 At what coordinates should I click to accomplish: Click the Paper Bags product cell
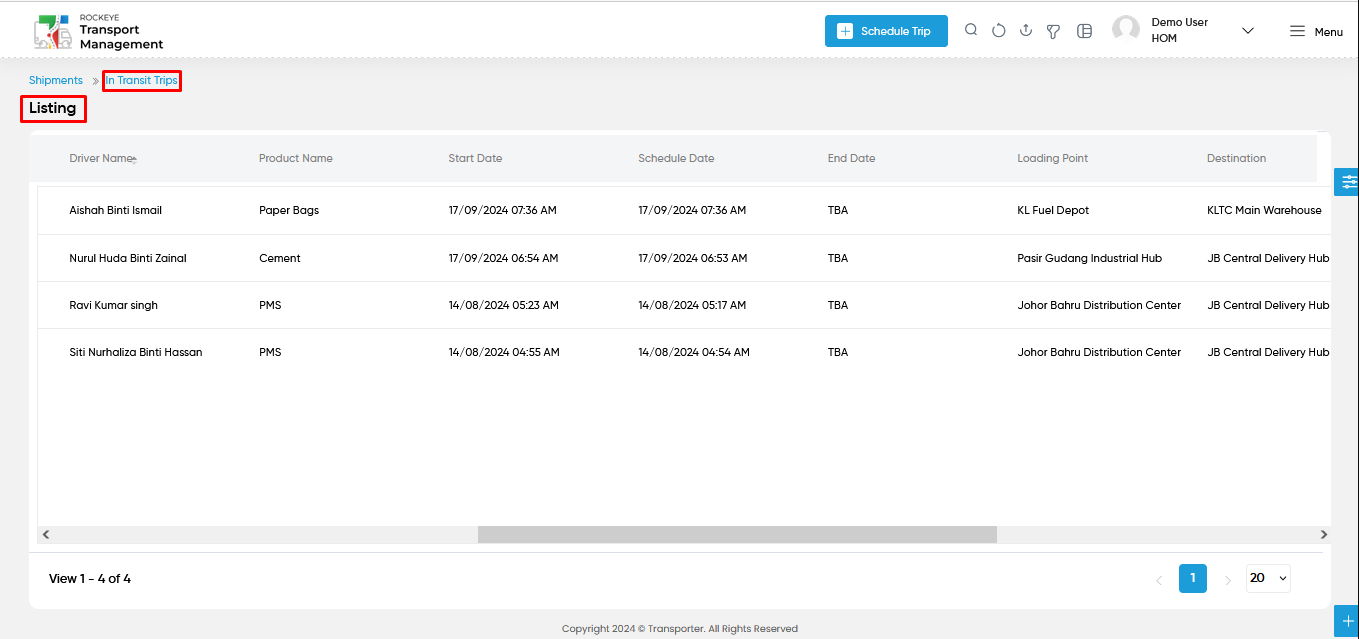pos(289,210)
